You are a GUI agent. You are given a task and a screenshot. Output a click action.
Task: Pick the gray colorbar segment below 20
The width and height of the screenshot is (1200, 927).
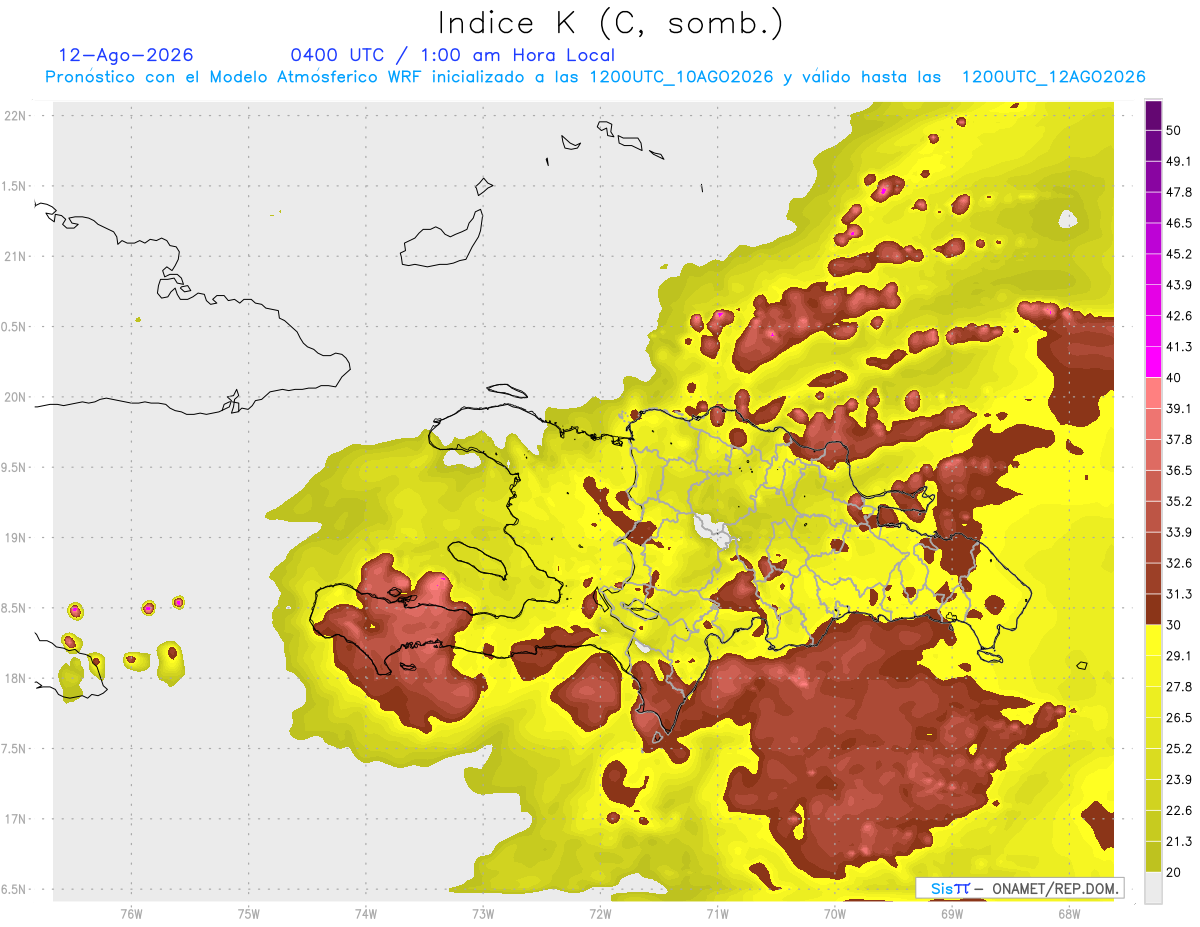[x=1153, y=888]
